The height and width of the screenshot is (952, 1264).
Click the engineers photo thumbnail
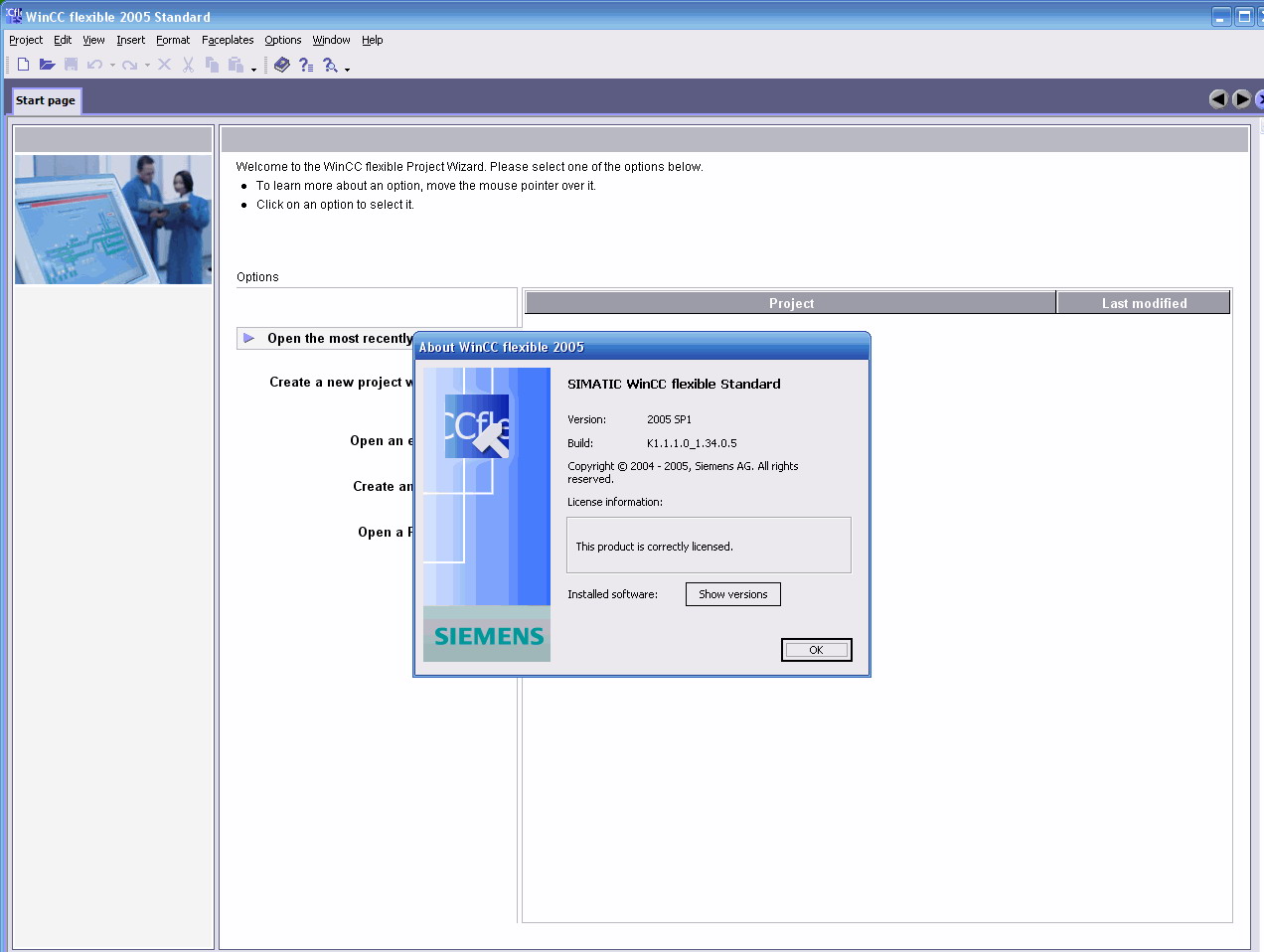[x=113, y=219]
